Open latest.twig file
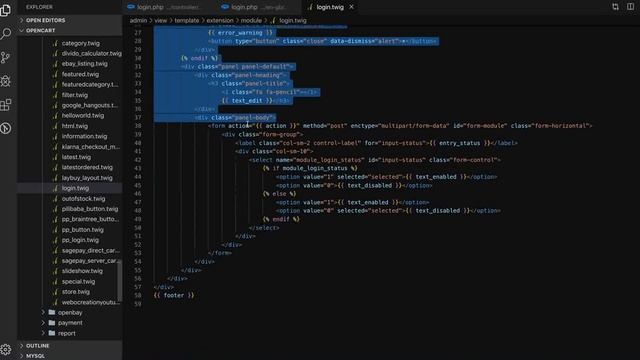 pos(76,157)
